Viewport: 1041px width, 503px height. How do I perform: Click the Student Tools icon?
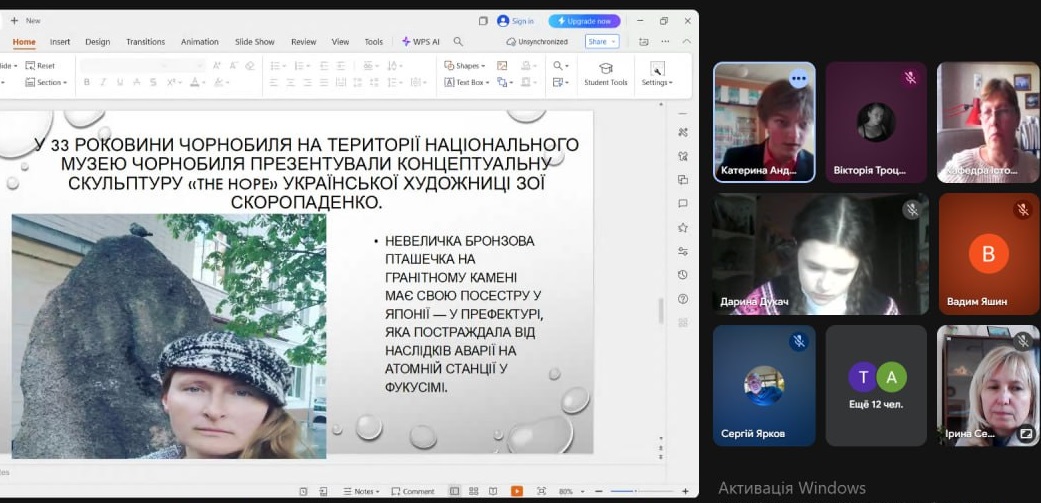point(605,68)
